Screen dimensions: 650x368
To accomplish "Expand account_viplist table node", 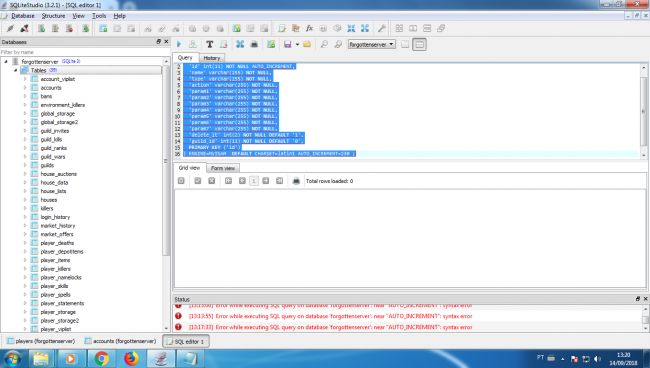I will (x=25, y=79).
